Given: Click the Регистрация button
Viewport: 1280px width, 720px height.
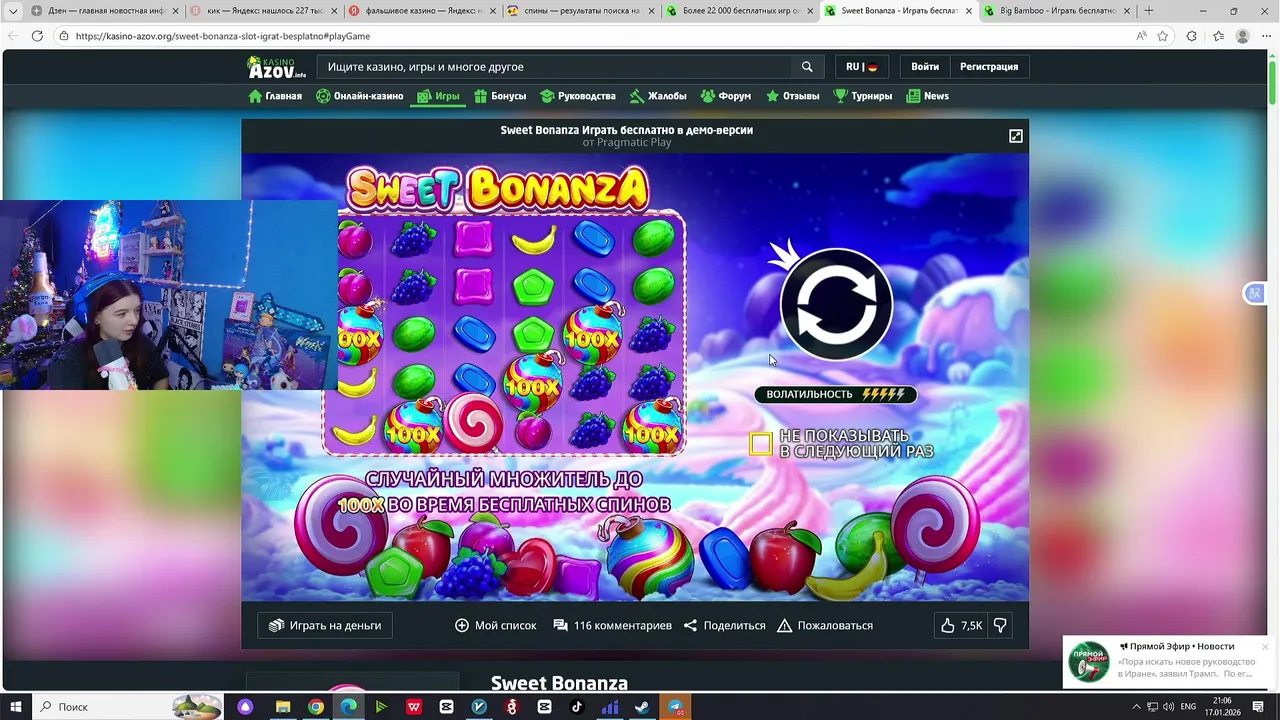Looking at the screenshot, I should [x=989, y=67].
